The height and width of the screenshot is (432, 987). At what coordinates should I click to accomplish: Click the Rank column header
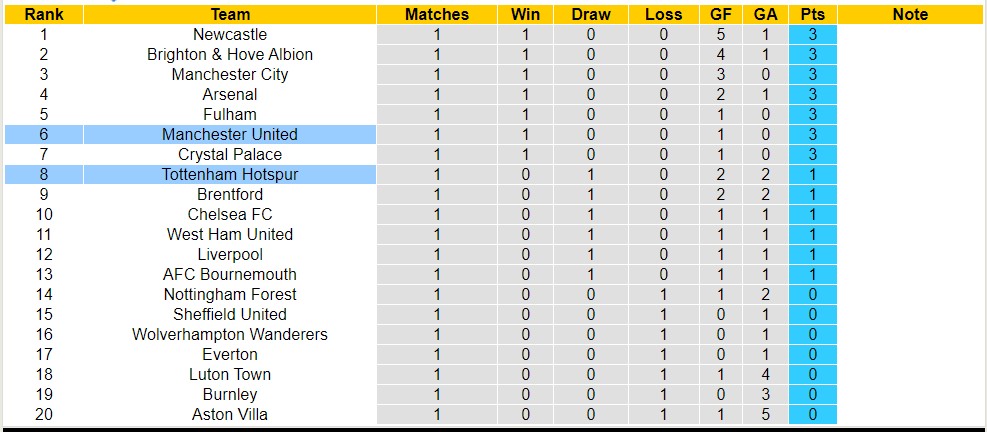(43, 14)
